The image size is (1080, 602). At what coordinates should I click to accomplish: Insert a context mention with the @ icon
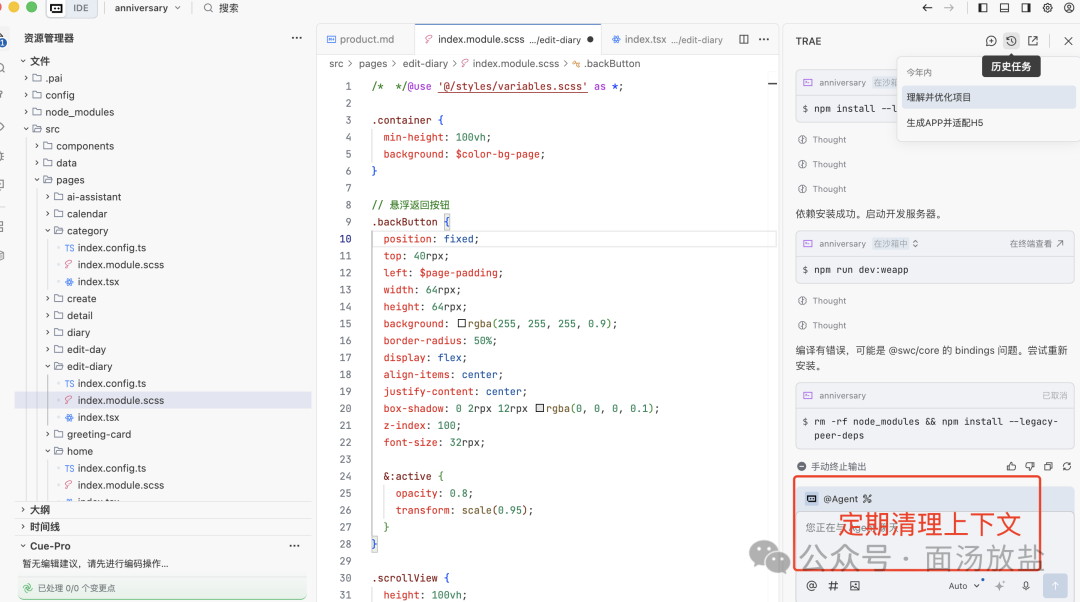[x=811, y=586]
